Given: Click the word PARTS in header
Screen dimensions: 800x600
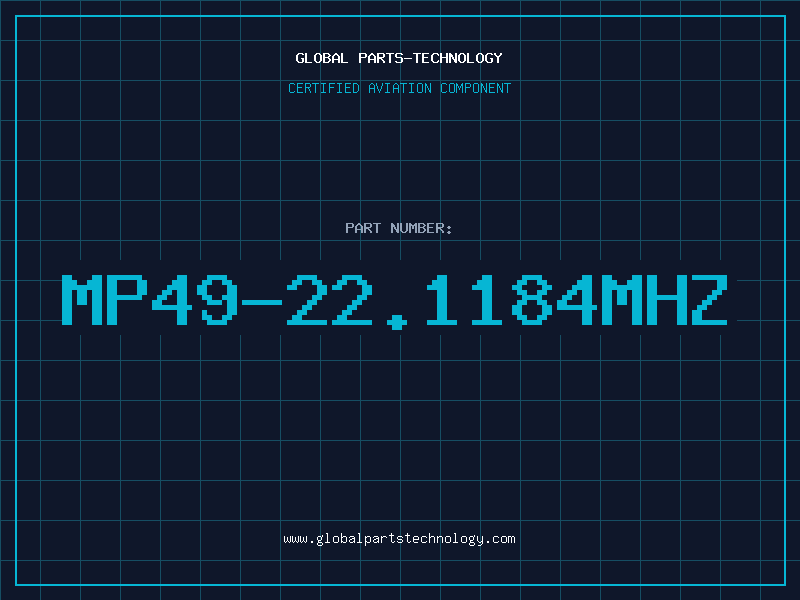Looking at the screenshot, I should click(x=381, y=58).
